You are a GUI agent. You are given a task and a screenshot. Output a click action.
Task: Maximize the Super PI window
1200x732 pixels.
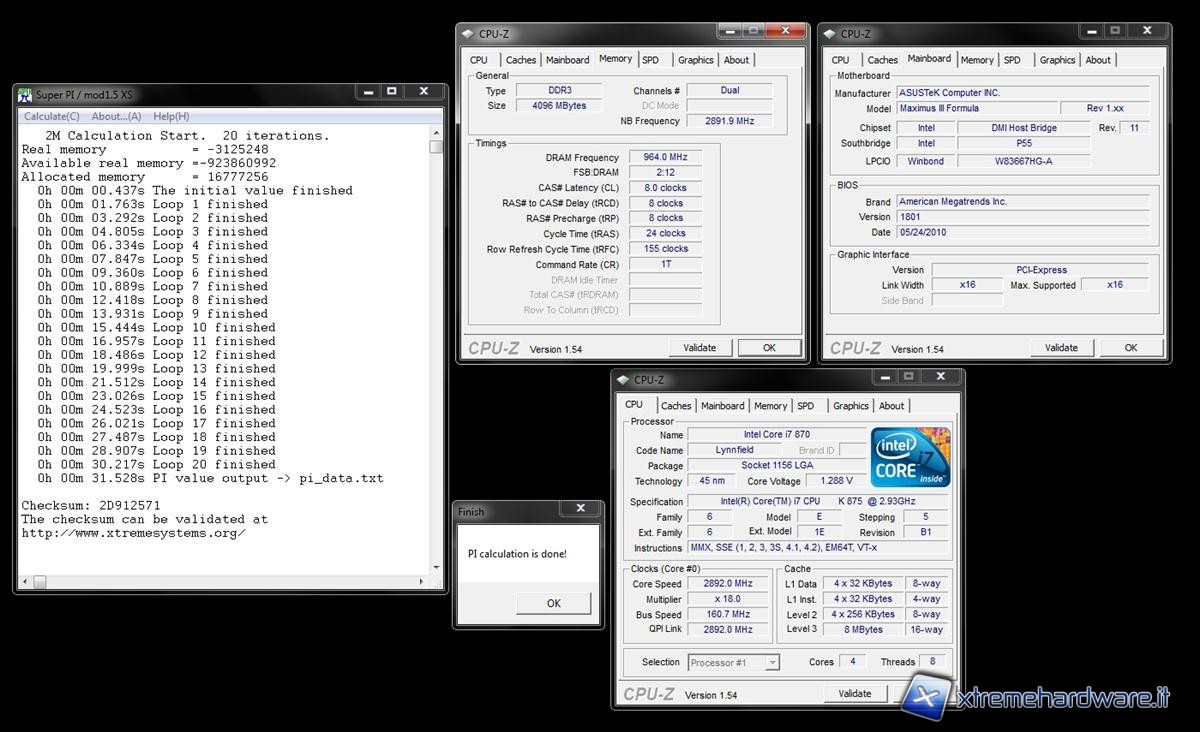click(391, 93)
